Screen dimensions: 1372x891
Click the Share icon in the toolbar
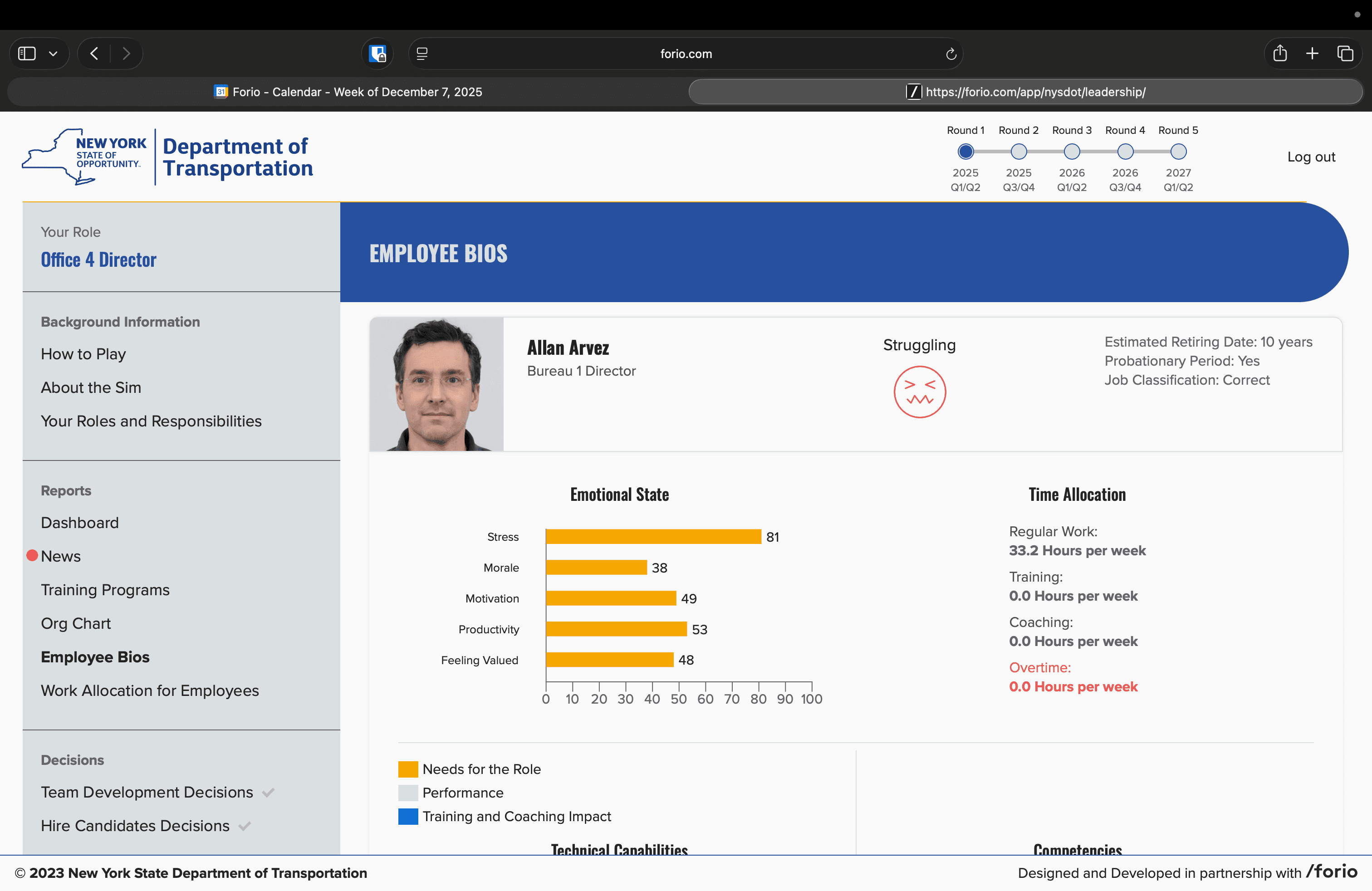pyautogui.click(x=1280, y=54)
